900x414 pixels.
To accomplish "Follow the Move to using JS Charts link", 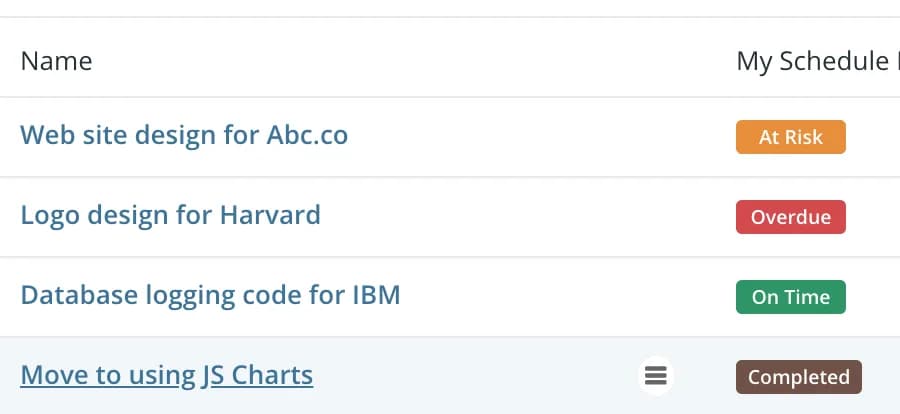I will 167,376.
